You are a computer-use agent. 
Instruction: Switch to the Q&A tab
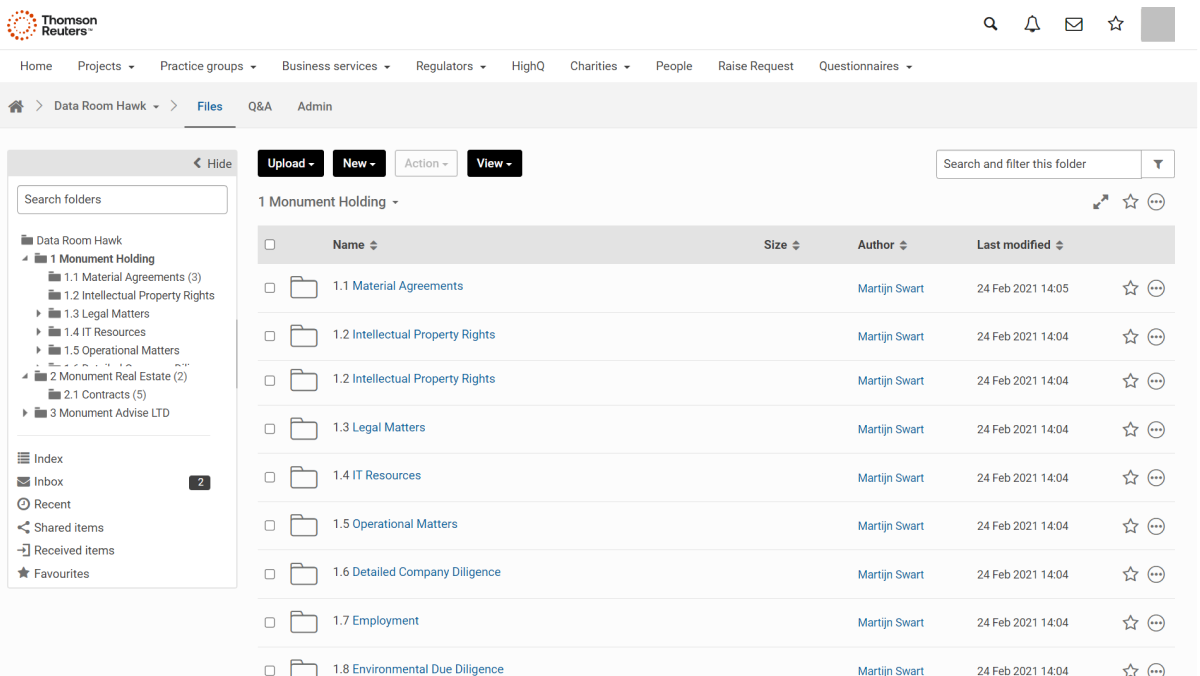(260, 106)
